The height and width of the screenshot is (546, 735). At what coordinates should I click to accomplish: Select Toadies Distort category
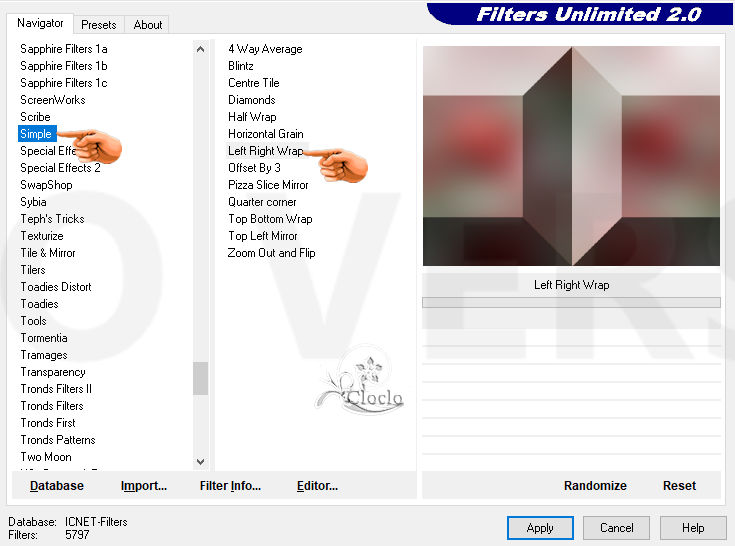(x=56, y=287)
